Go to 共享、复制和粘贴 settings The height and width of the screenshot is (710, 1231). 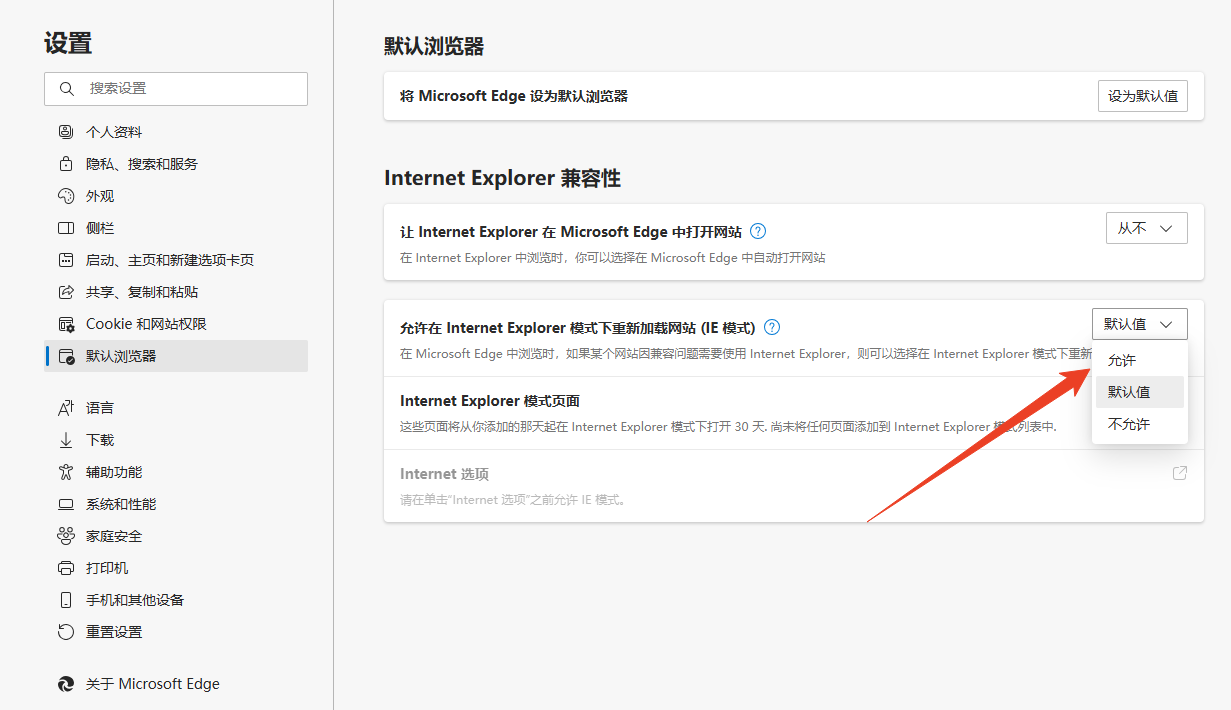[176, 292]
